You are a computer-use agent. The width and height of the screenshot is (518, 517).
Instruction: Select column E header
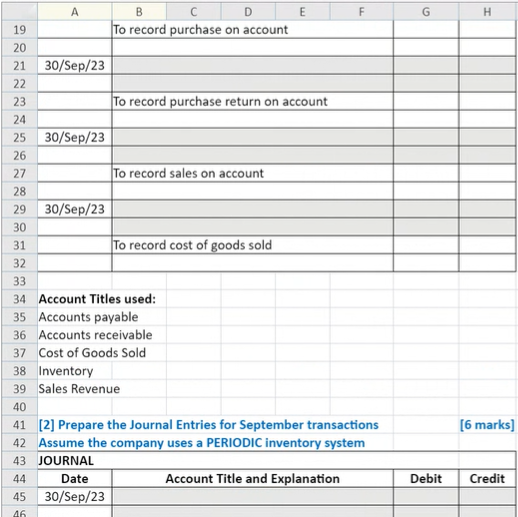pyautogui.click(x=302, y=12)
